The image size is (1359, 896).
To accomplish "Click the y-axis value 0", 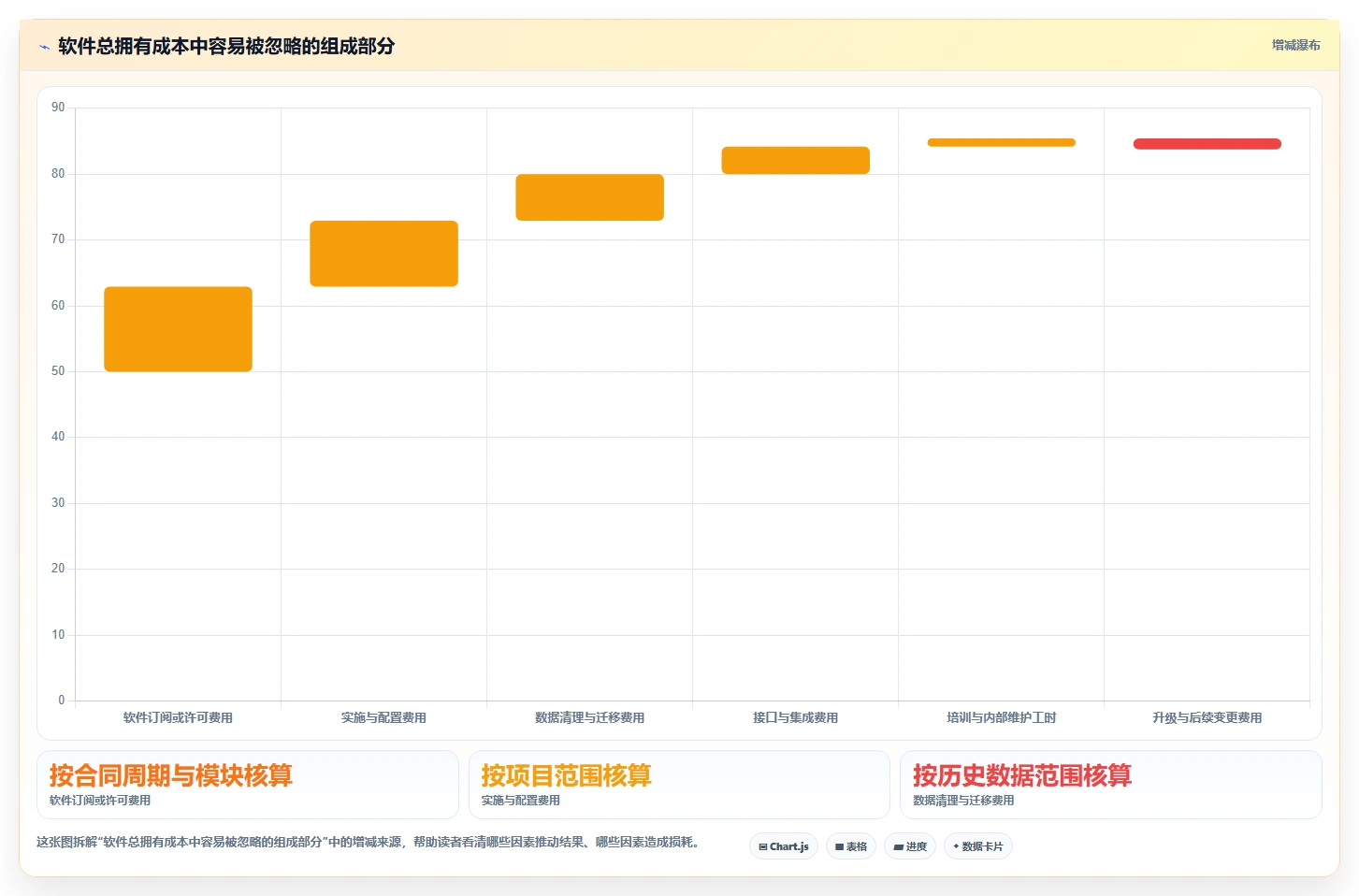I will (x=62, y=701).
